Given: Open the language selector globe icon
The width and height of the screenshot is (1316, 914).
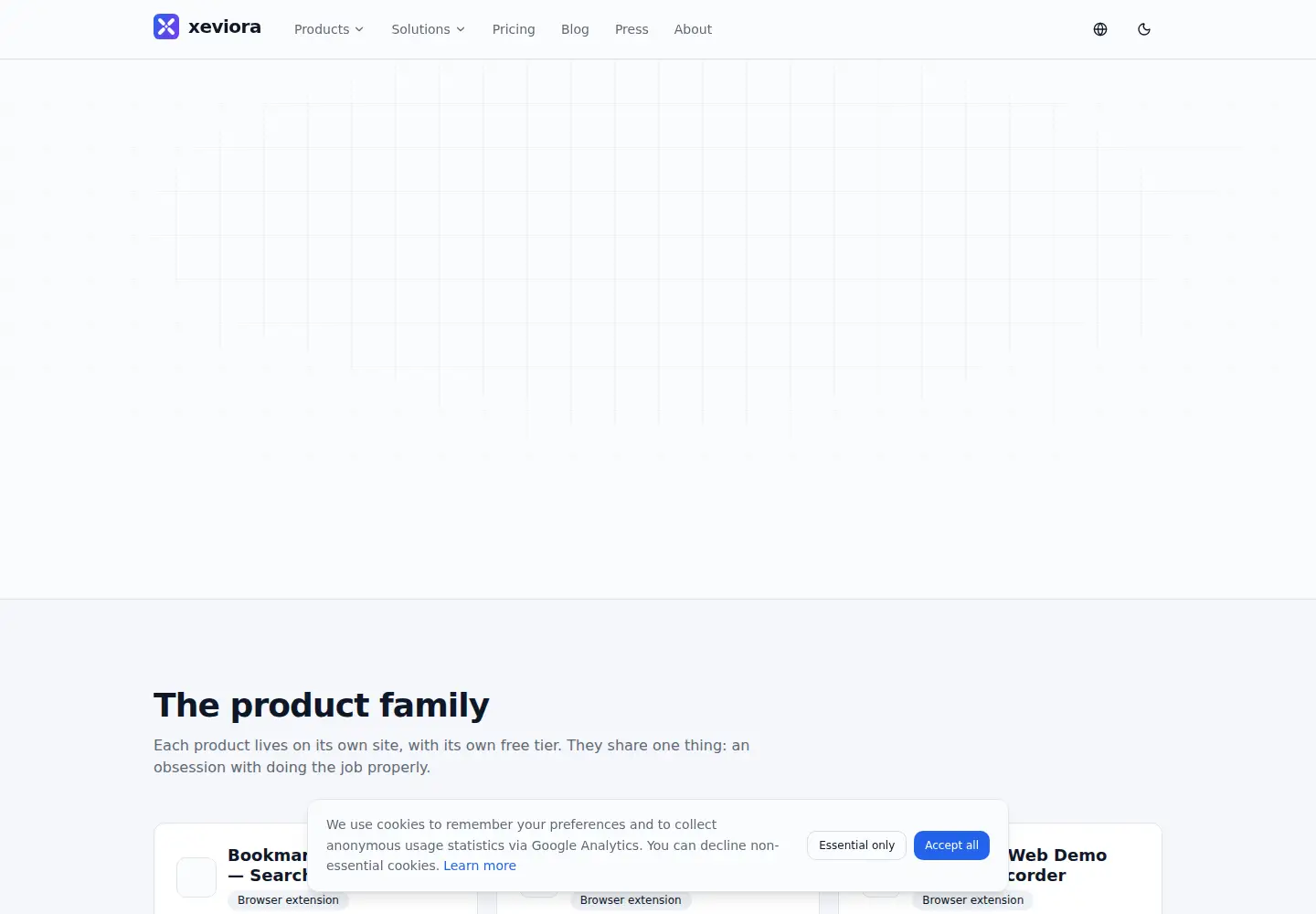Looking at the screenshot, I should click(x=1100, y=29).
